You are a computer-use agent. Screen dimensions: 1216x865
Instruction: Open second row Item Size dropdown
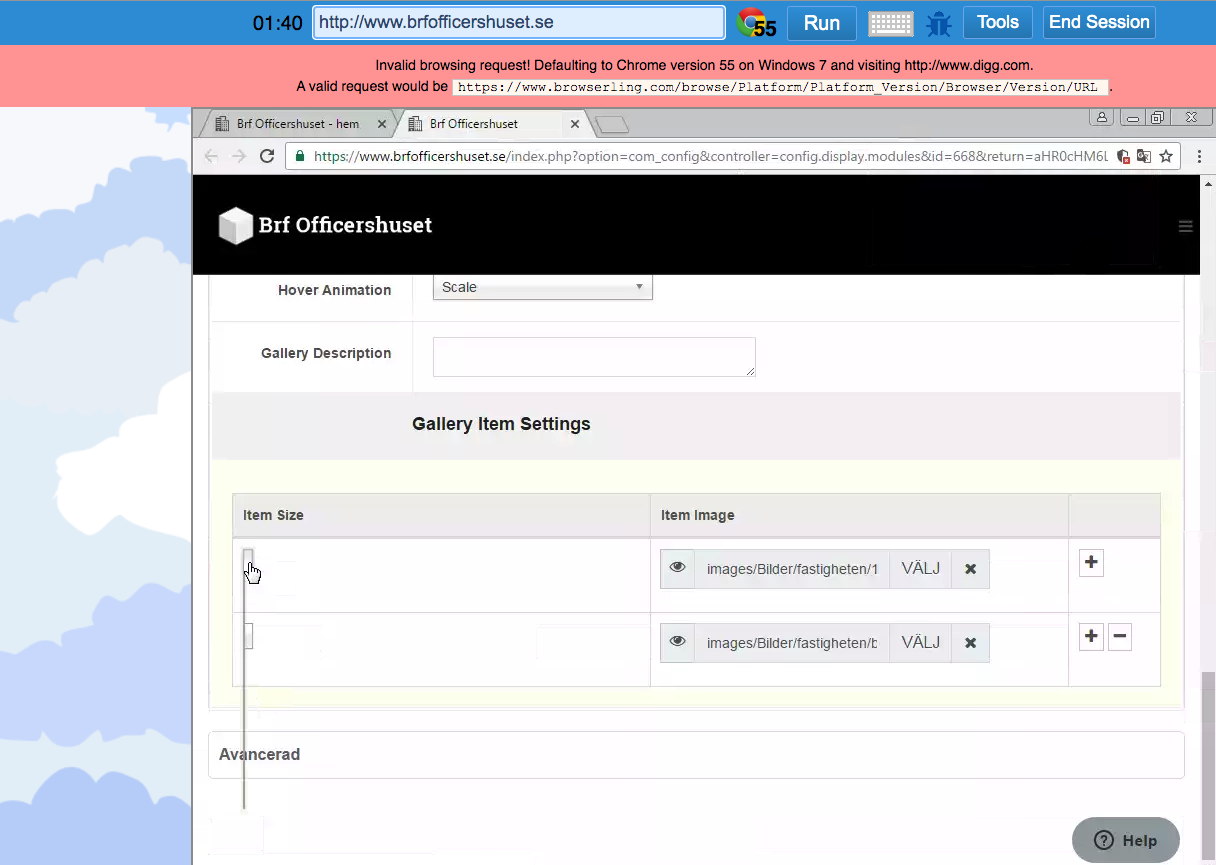tap(249, 636)
